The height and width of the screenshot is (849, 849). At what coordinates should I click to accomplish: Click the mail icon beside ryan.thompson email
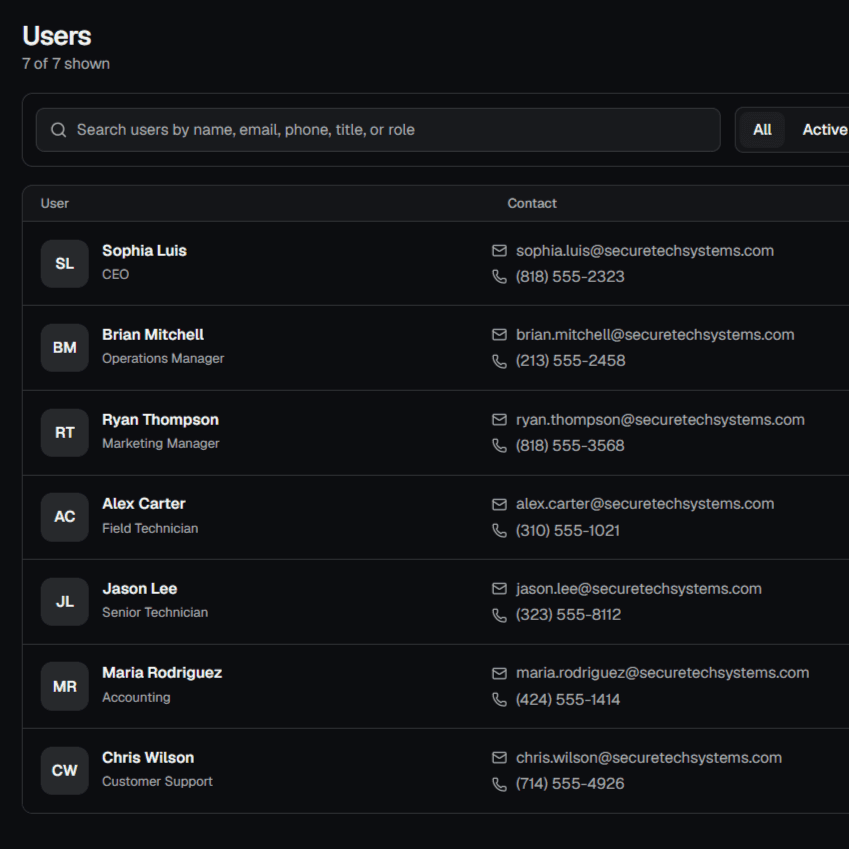pyautogui.click(x=499, y=420)
